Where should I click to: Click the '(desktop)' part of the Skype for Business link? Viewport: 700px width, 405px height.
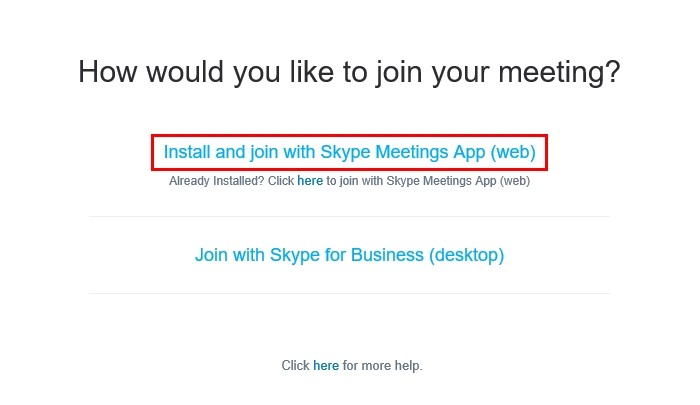[467, 255]
